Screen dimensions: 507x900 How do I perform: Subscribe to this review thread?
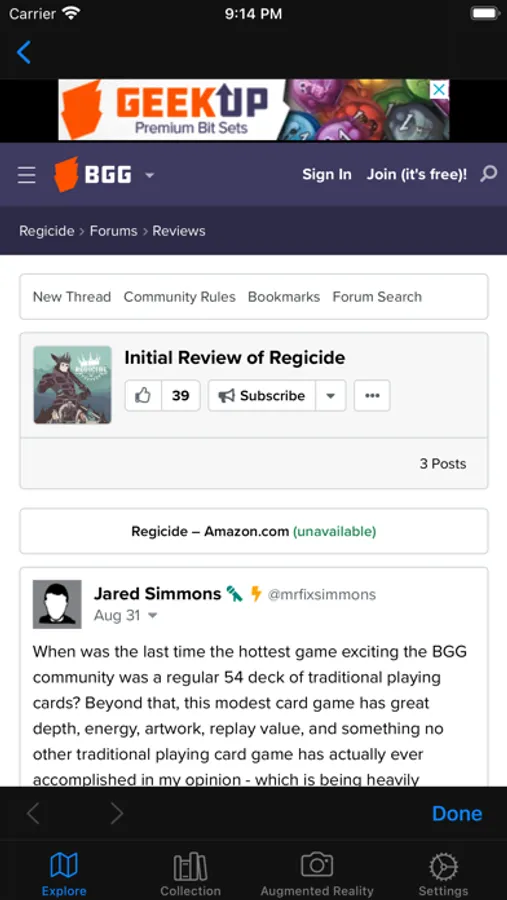coord(262,395)
